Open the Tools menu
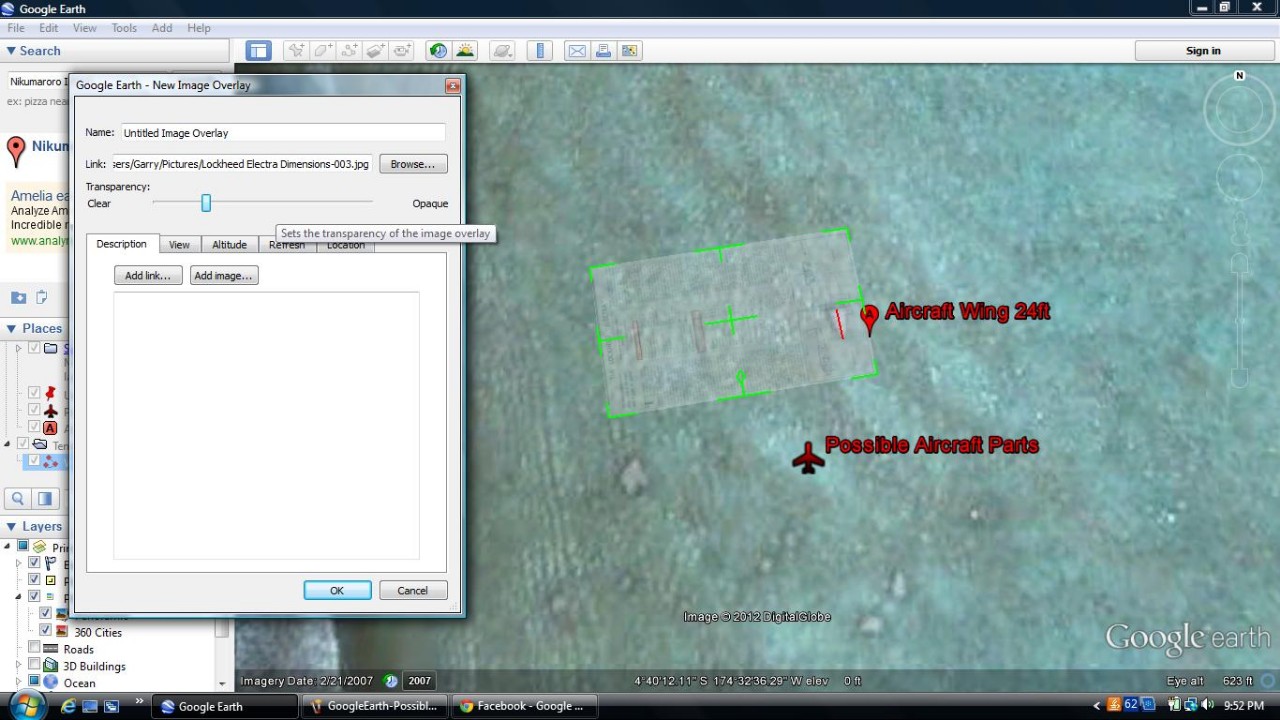Image resolution: width=1280 pixels, height=720 pixels. click(x=124, y=28)
